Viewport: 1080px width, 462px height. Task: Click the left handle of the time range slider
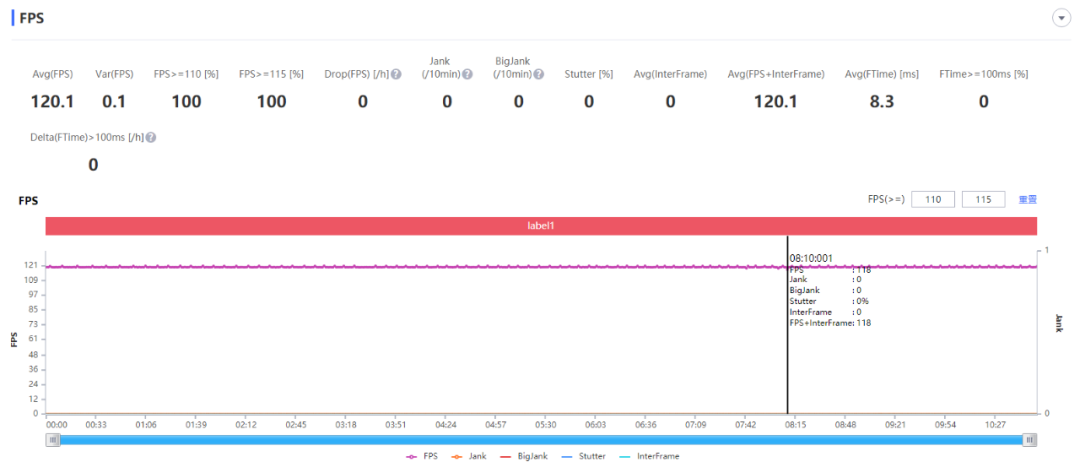coord(53,440)
